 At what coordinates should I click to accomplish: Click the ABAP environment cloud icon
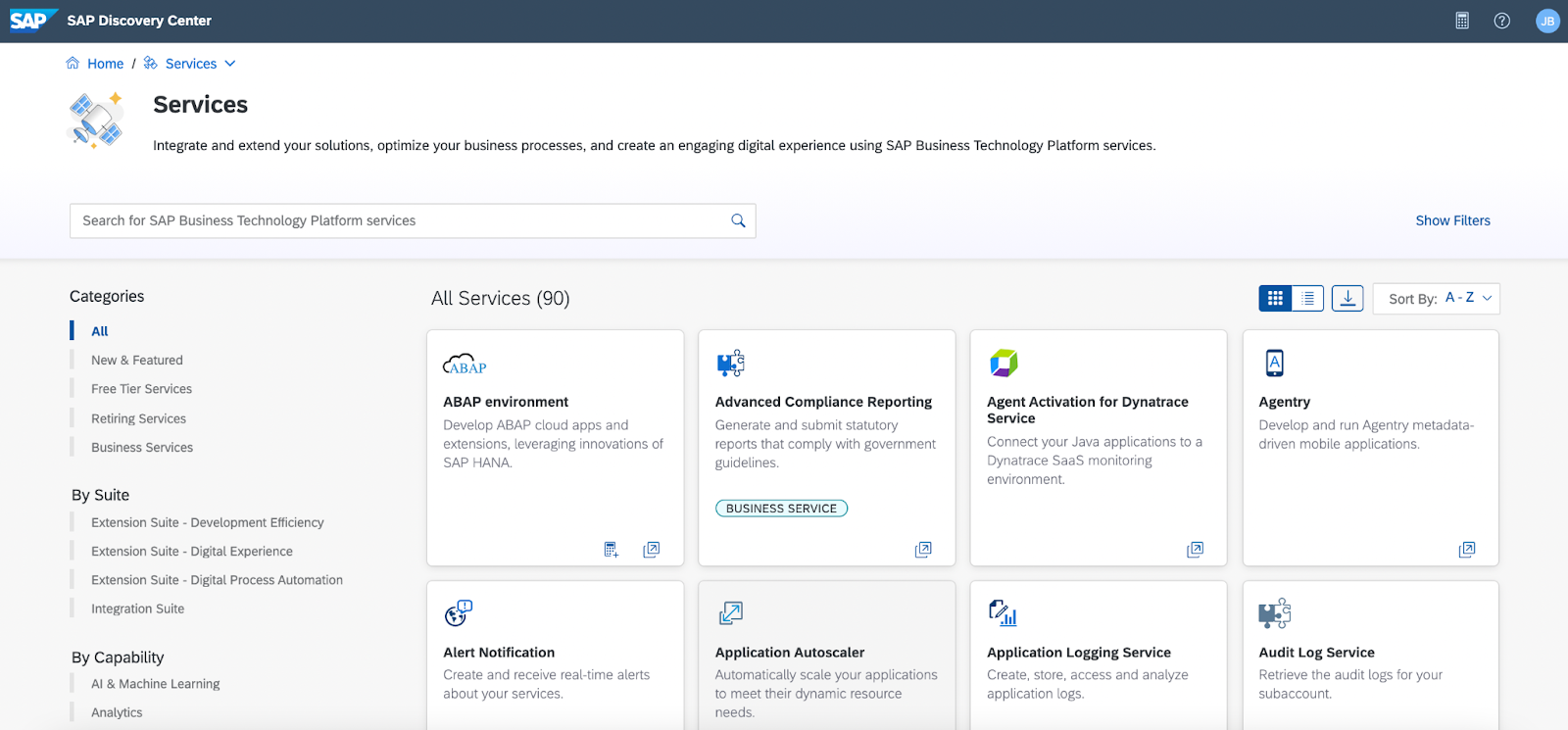click(x=465, y=365)
